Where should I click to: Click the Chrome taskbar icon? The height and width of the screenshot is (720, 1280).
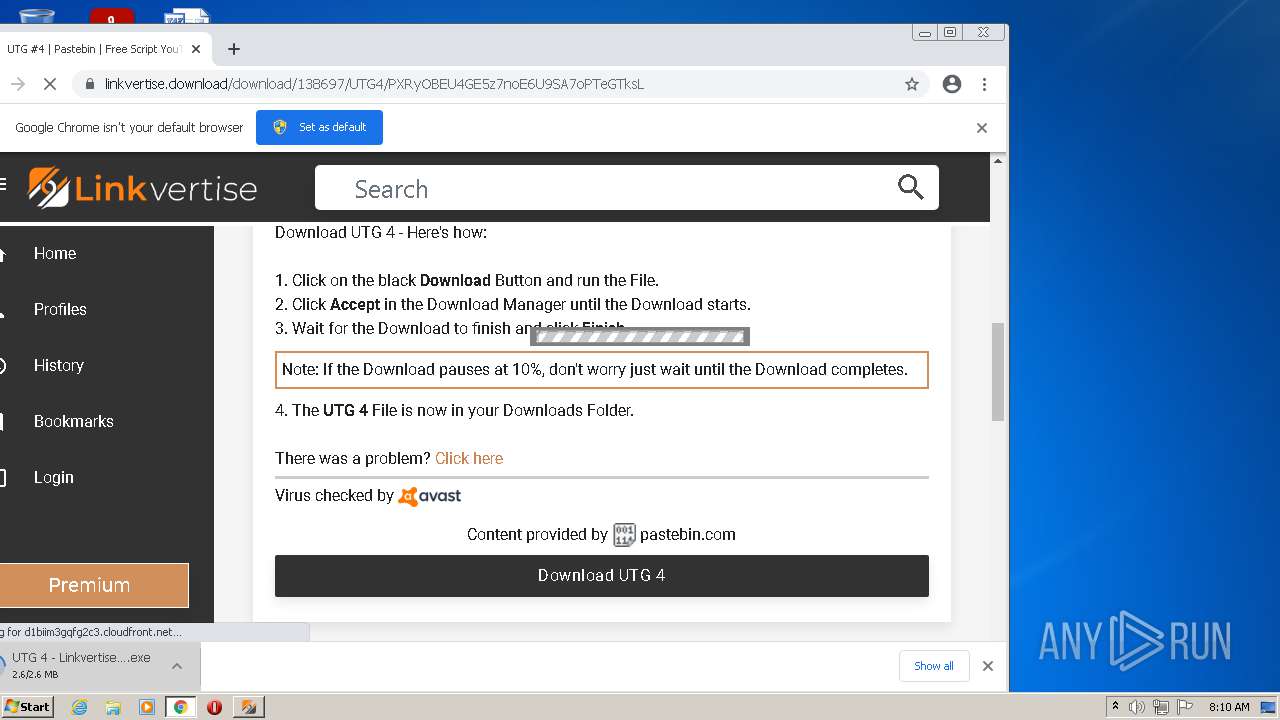(x=181, y=707)
